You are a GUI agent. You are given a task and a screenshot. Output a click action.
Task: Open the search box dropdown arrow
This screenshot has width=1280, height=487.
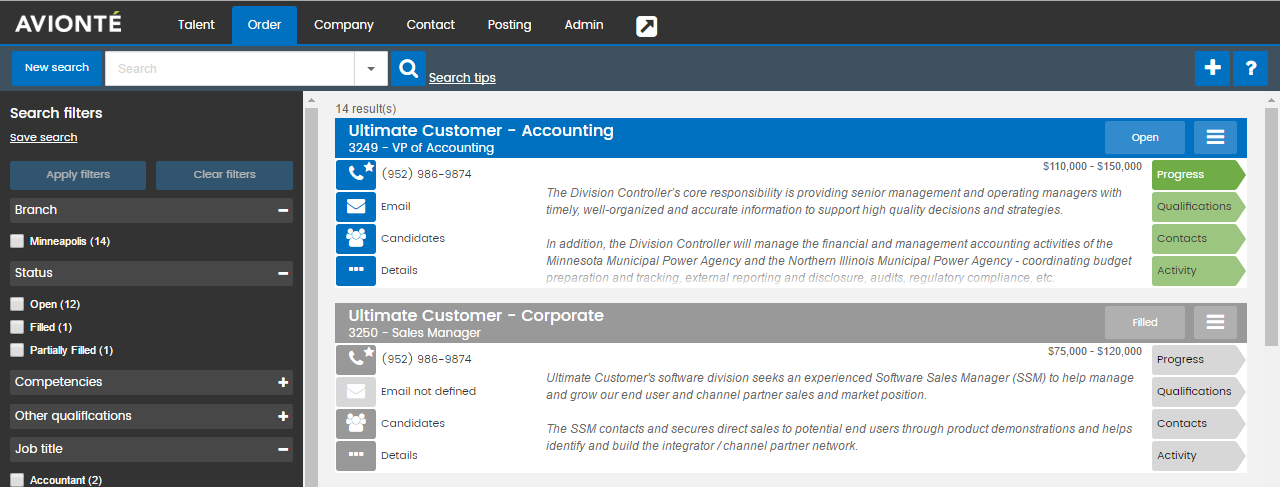[x=370, y=68]
